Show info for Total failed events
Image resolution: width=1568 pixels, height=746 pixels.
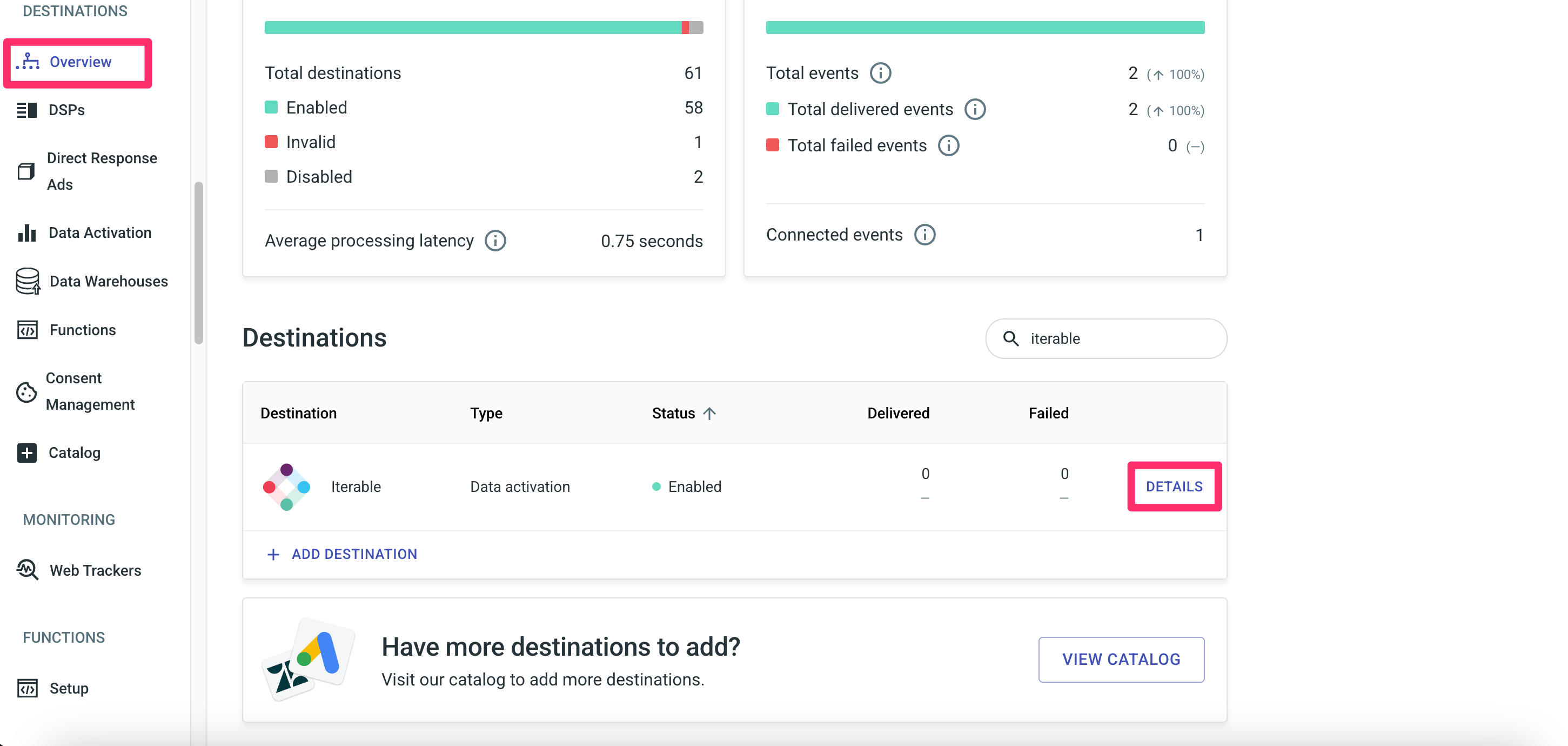click(x=948, y=145)
